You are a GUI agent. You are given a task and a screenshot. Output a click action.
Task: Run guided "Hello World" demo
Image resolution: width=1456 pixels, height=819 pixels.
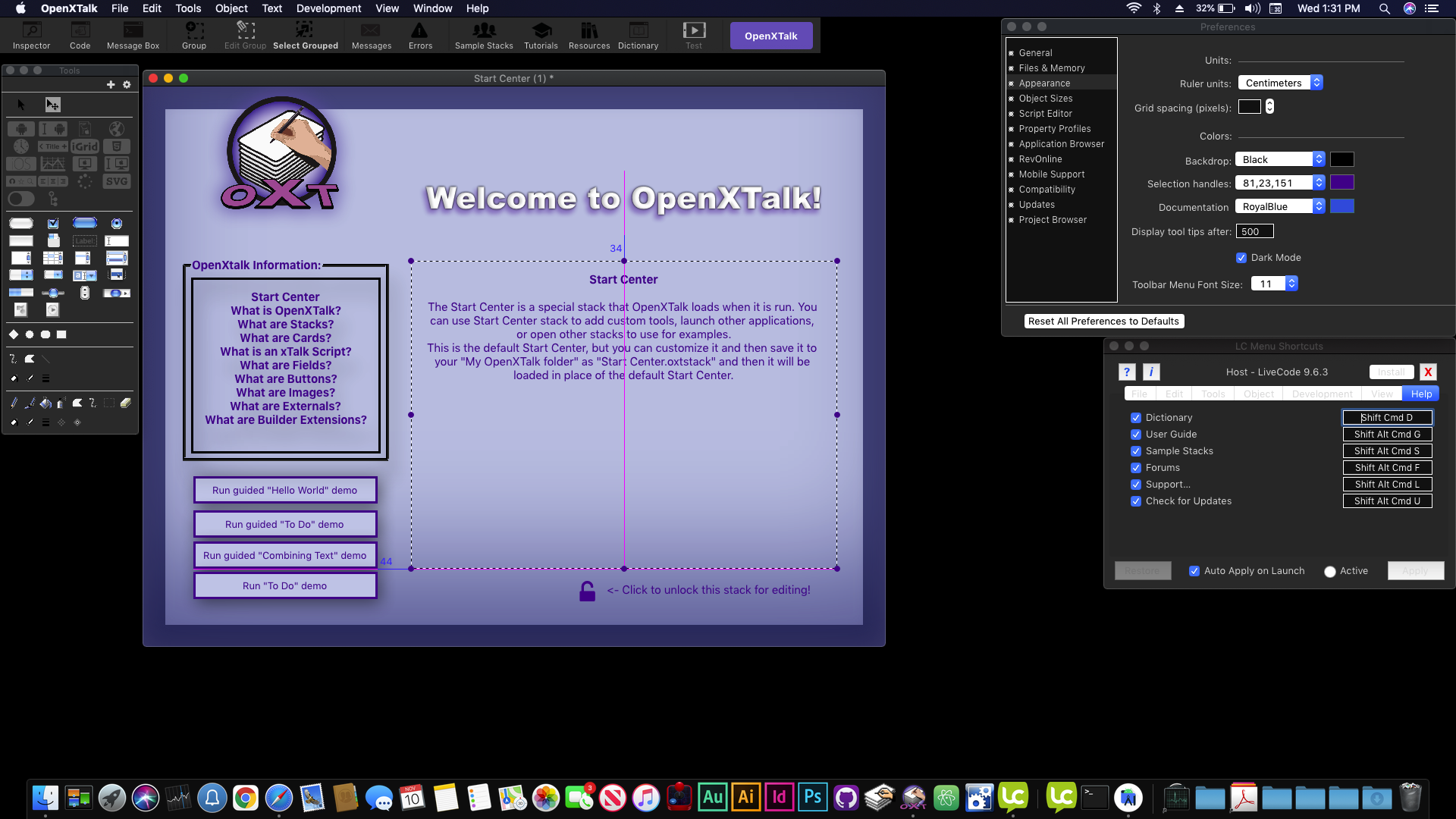point(284,490)
